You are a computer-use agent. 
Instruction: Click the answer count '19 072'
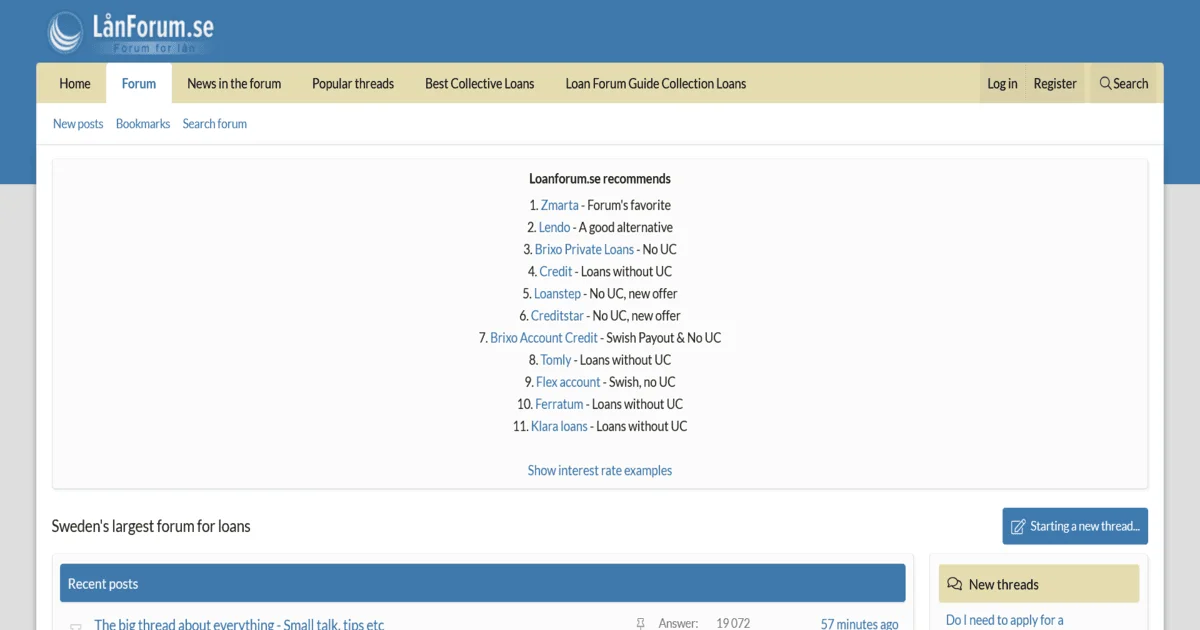(733, 624)
